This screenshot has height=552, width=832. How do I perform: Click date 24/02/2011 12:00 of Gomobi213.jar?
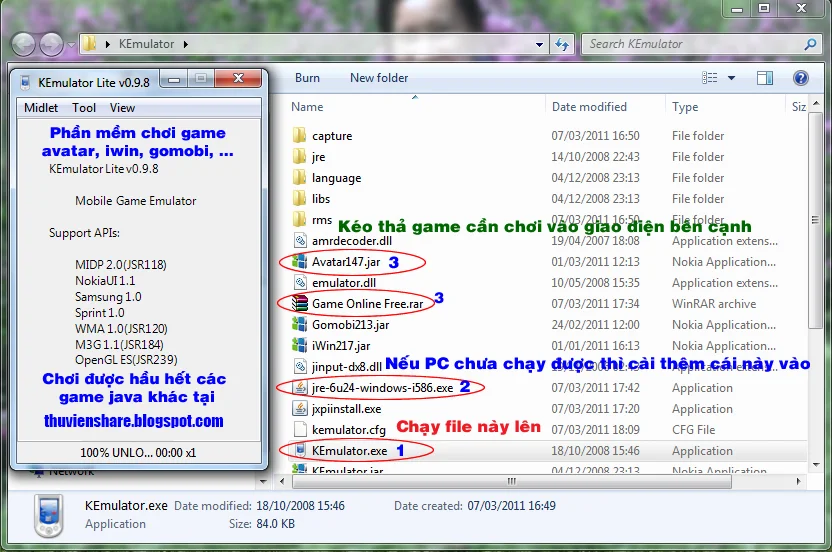595,324
